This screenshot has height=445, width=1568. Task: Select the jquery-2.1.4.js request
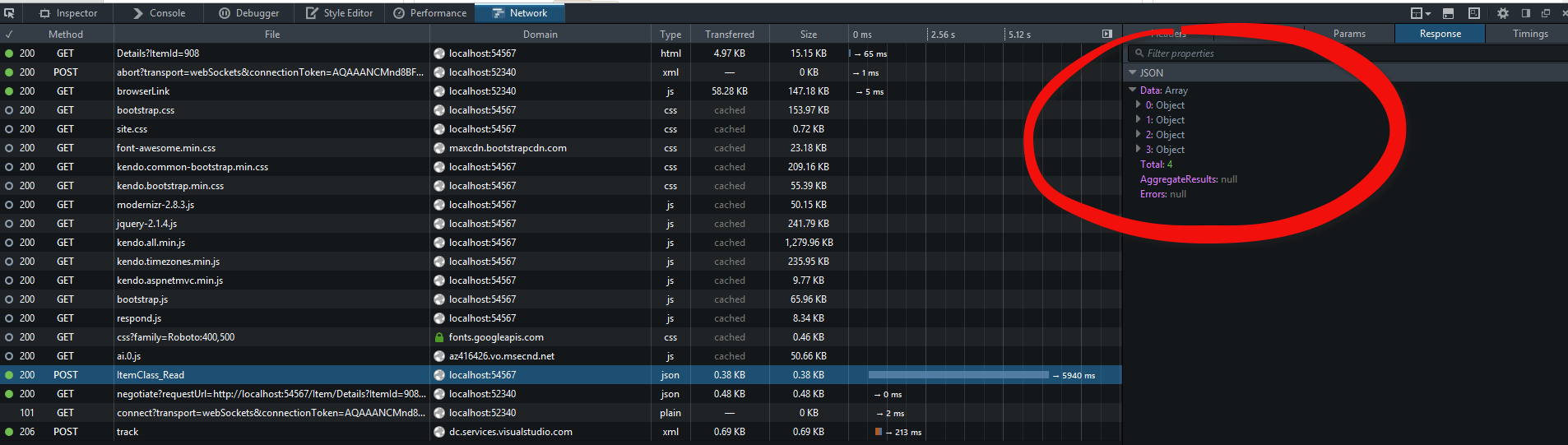tap(561, 224)
